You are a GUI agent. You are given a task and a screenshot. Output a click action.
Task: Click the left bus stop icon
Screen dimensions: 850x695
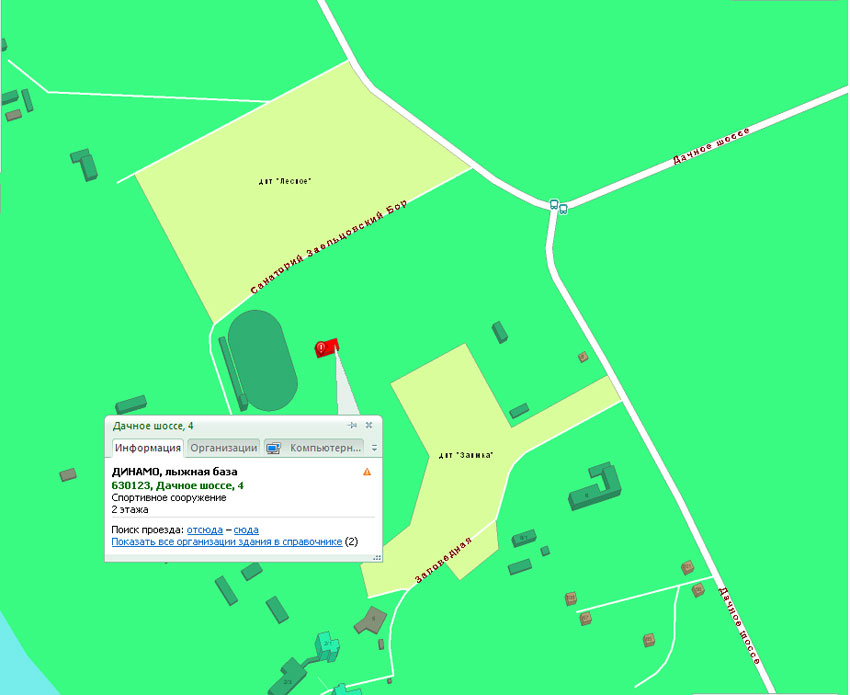point(553,204)
